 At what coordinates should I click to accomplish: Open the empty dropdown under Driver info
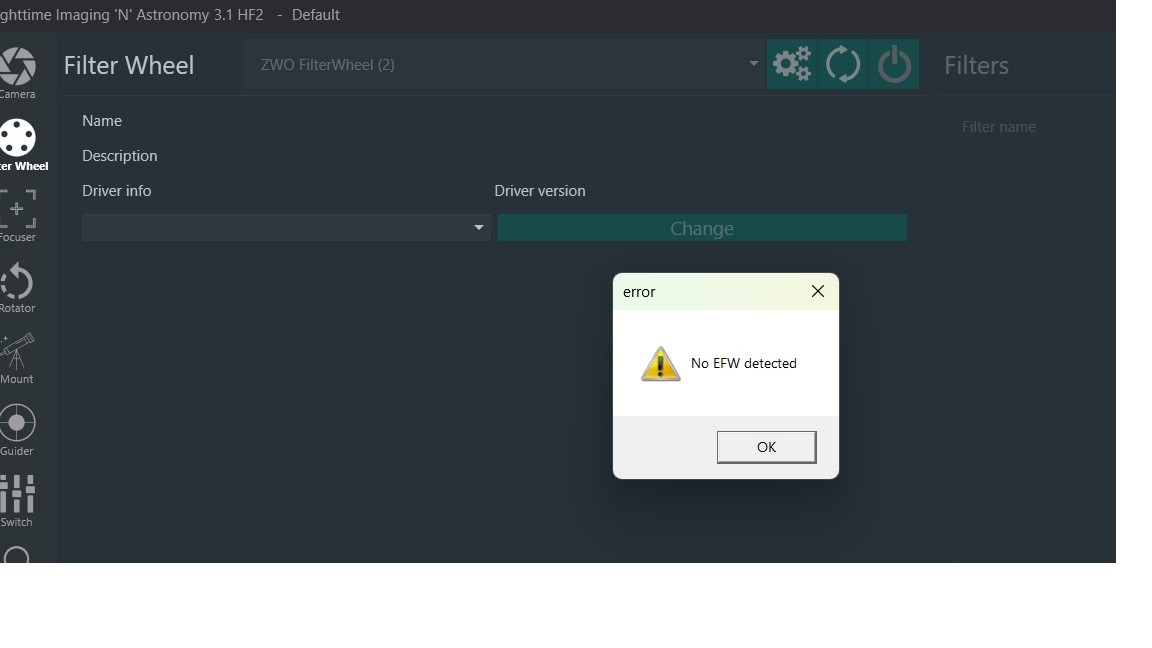[x=286, y=228]
